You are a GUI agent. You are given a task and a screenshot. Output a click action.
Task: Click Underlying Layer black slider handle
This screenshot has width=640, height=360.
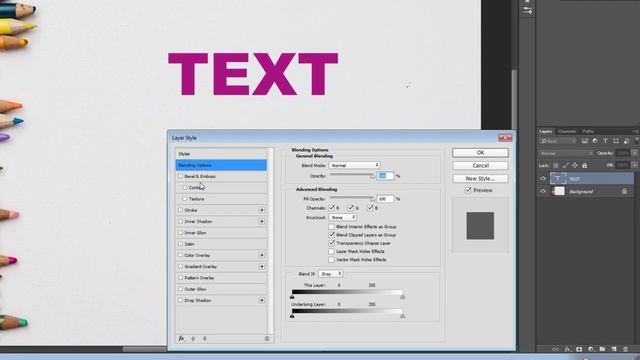coord(292,316)
